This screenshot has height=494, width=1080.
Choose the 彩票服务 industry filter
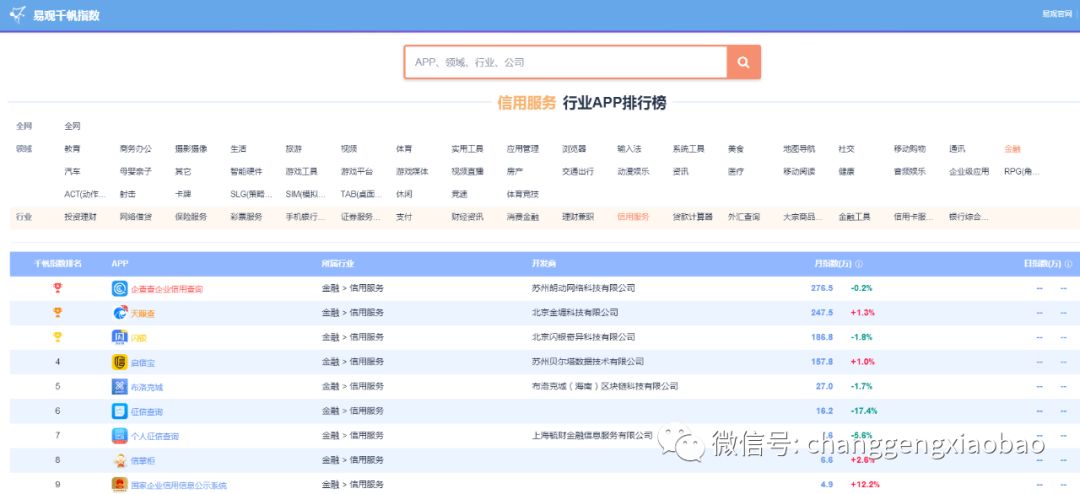(246, 217)
